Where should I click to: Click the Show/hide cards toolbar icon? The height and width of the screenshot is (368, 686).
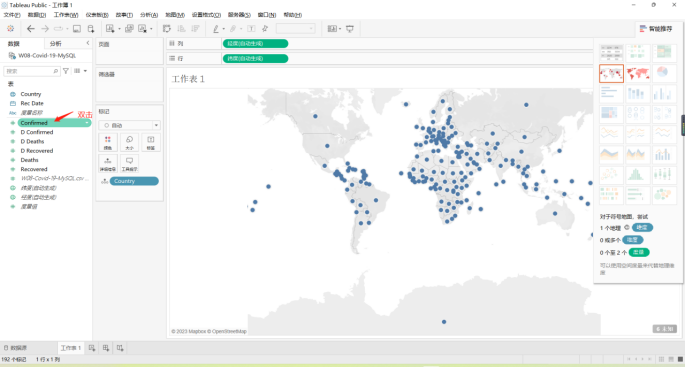[x=332, y=29]
